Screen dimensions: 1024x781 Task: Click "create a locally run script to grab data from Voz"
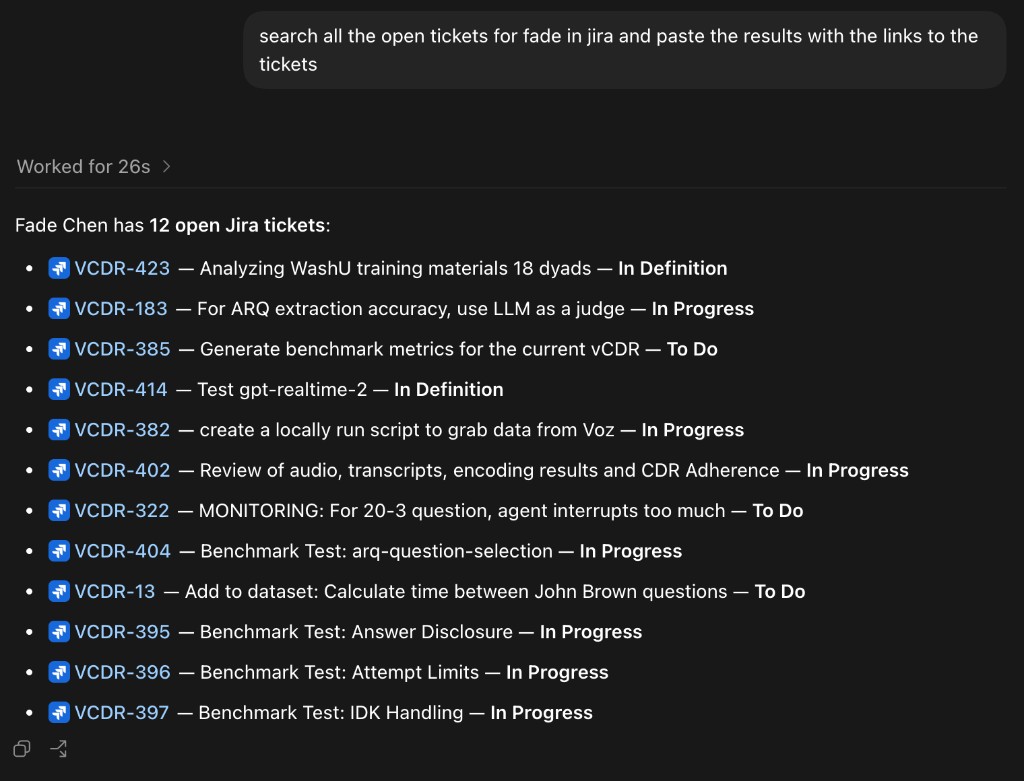click(407, 430)
